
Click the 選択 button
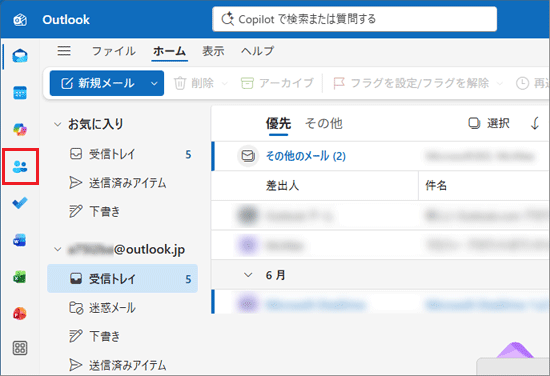point(489,123)
